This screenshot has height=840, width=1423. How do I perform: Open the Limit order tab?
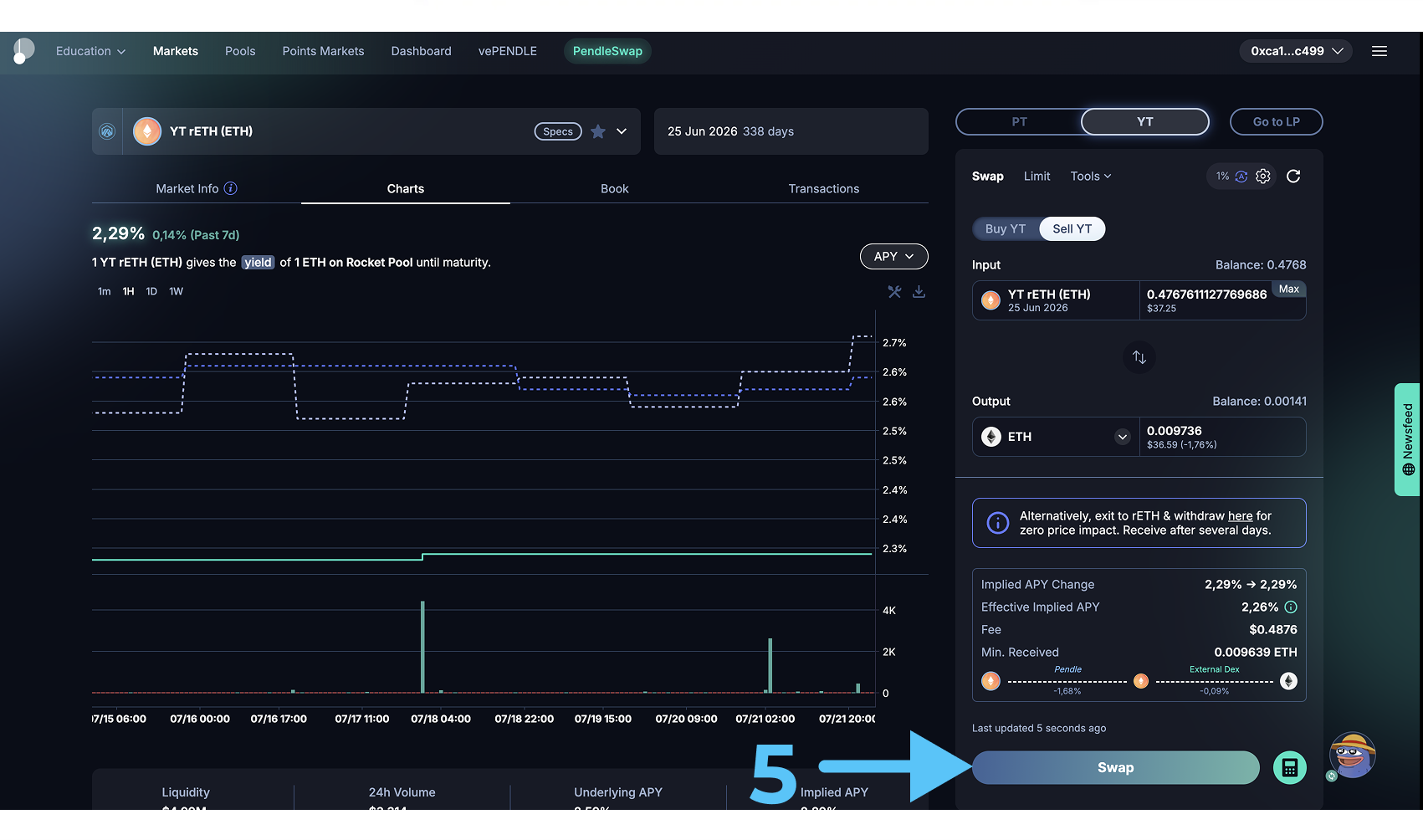(1037, 177)
